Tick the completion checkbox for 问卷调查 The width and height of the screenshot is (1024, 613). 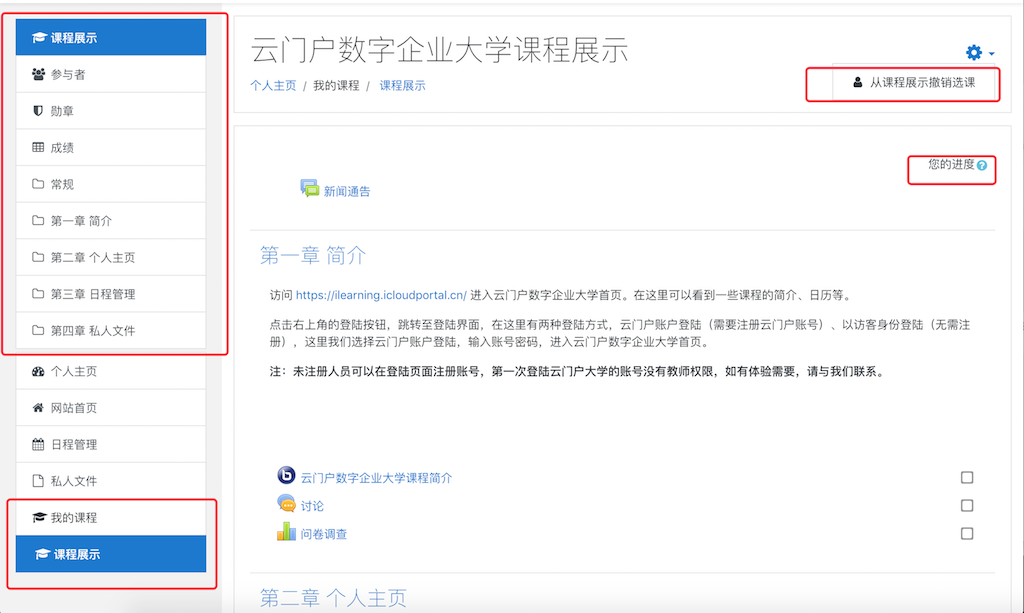tap(967, 534)
